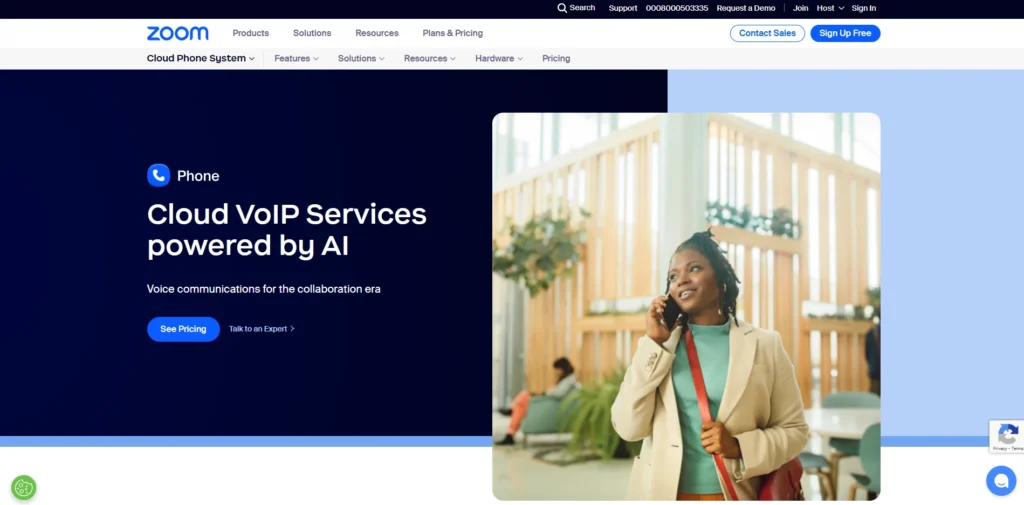This screenshot has height=505, width=1024.
Task: Expand the Hardware submenu
Action: pyautogui.click(x=499, y=58)
